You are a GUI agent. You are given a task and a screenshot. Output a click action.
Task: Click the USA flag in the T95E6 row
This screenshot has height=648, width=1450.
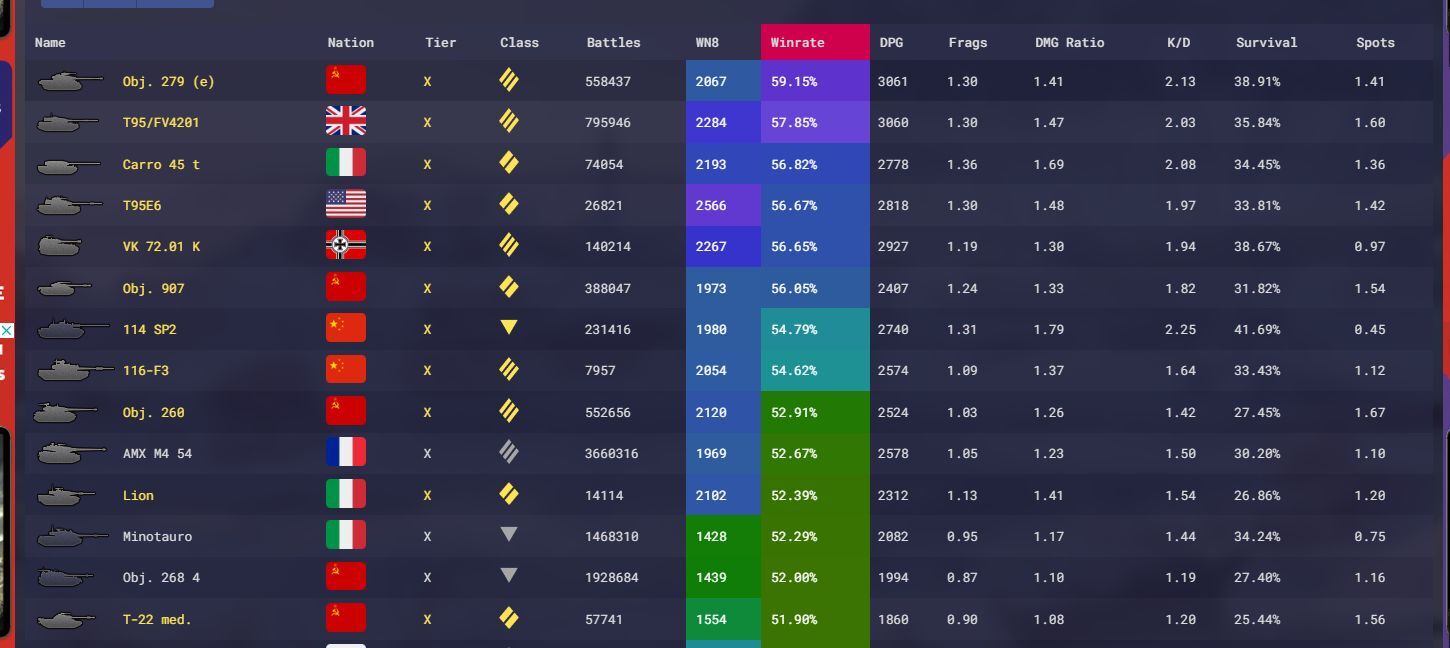pos(346,205)
